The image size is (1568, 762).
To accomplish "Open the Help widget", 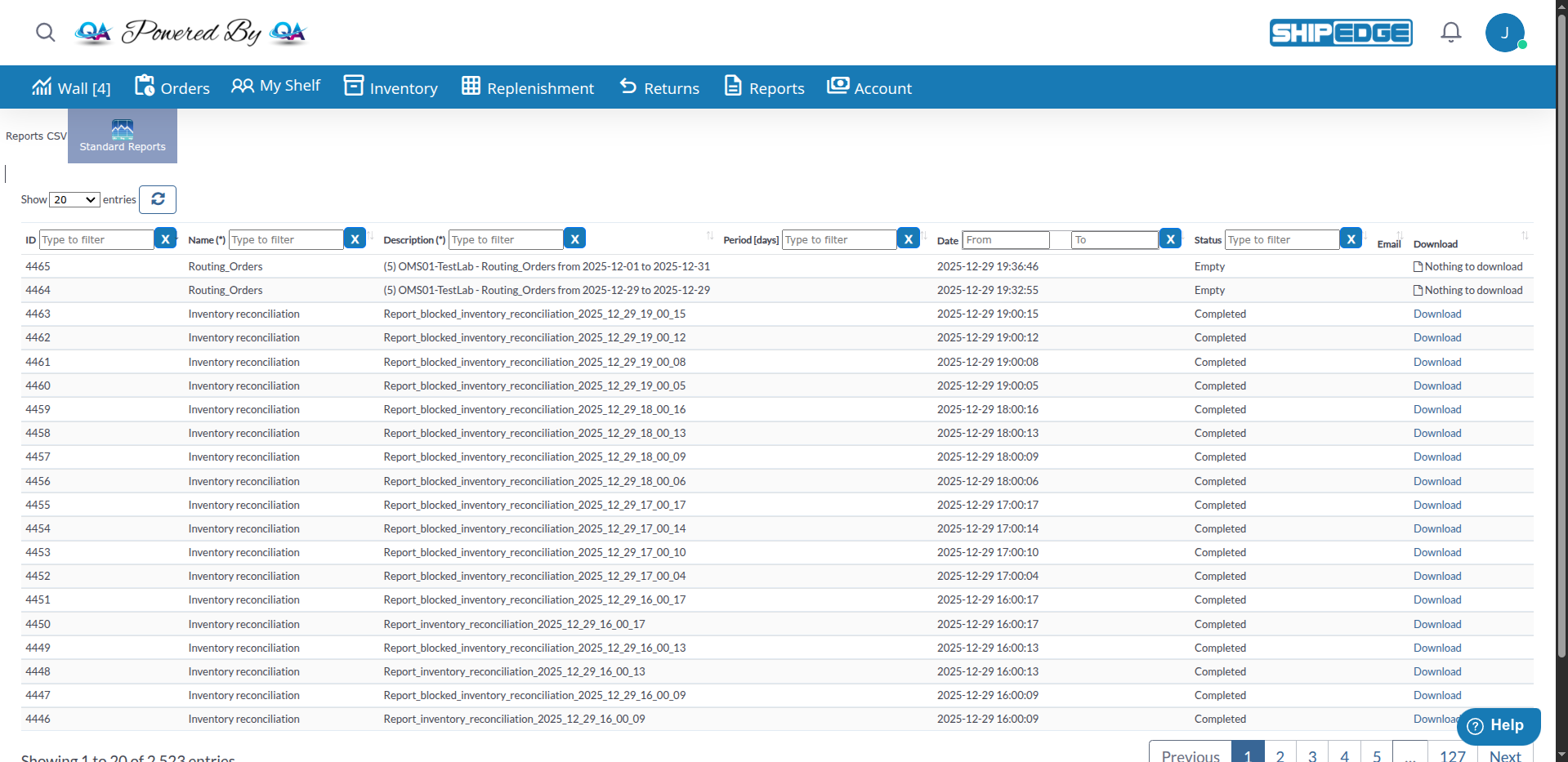I will (1499, 726).
